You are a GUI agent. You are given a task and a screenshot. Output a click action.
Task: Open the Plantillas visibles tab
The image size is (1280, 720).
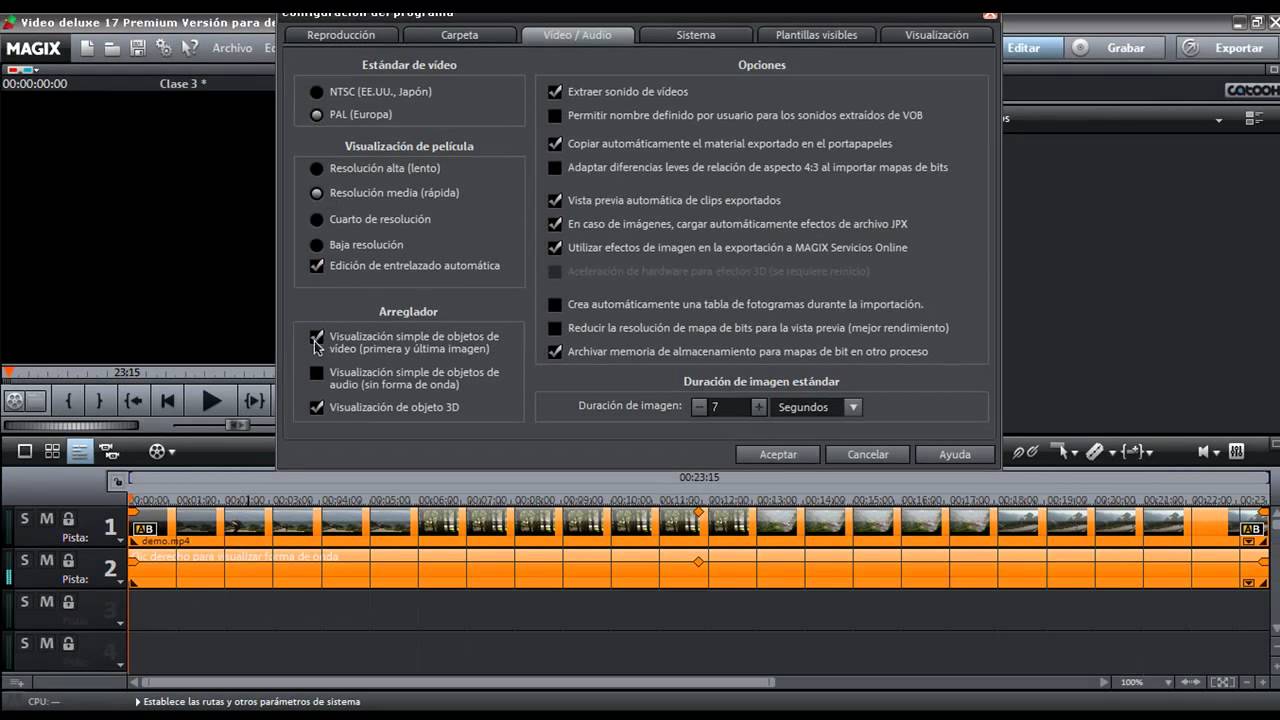[x=816, y=35]
